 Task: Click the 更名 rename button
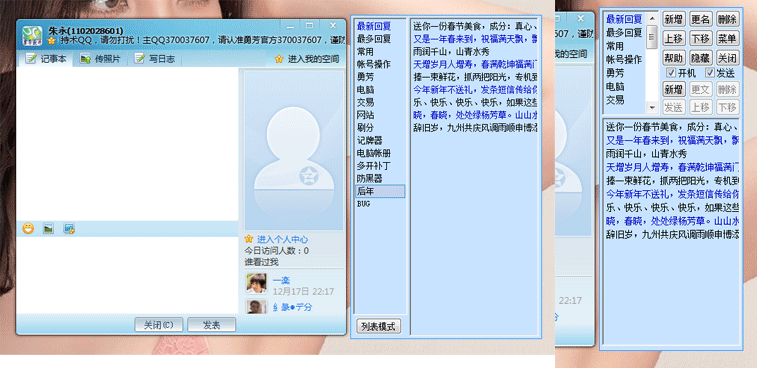pos(700,19)
